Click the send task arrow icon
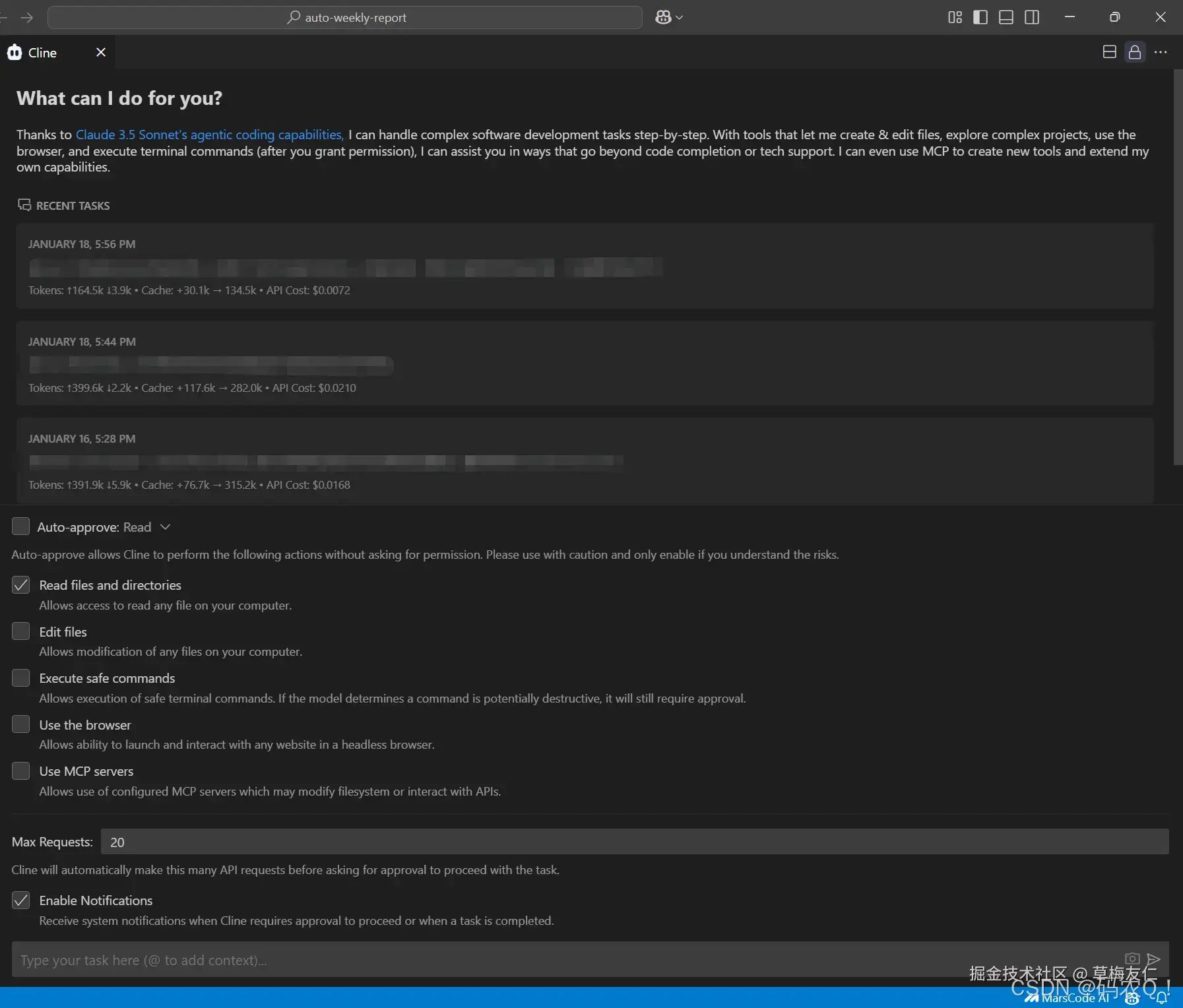 point(1153,959)
